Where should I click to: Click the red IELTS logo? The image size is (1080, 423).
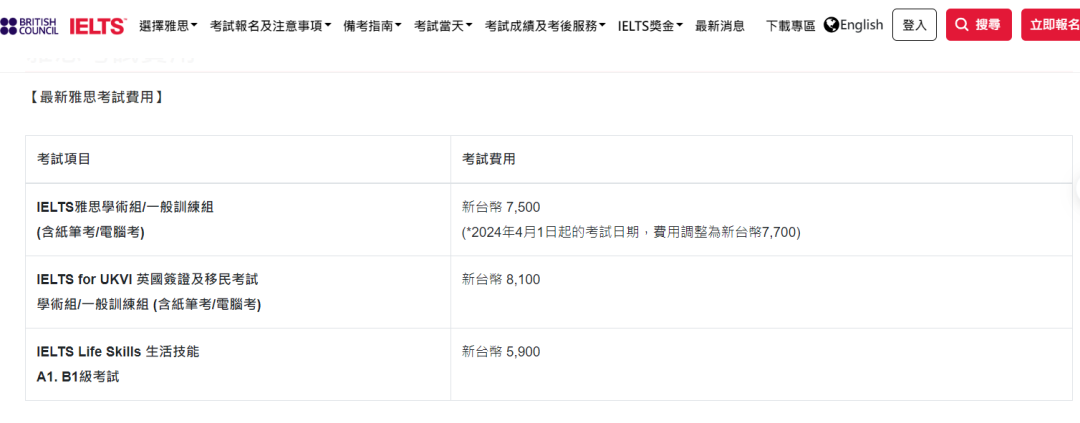click(98, 26)
